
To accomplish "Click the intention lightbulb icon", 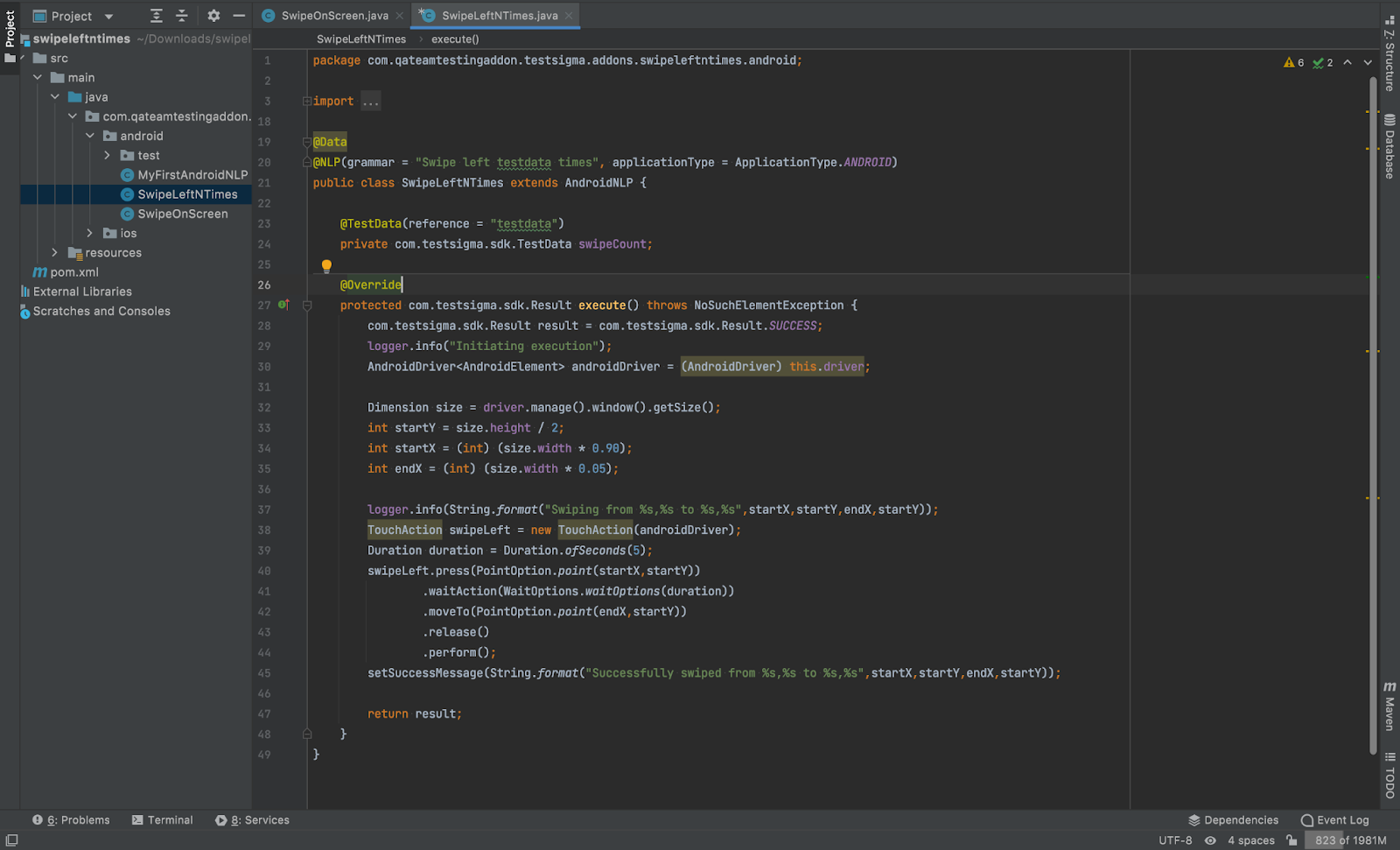I will pos(326,266).
